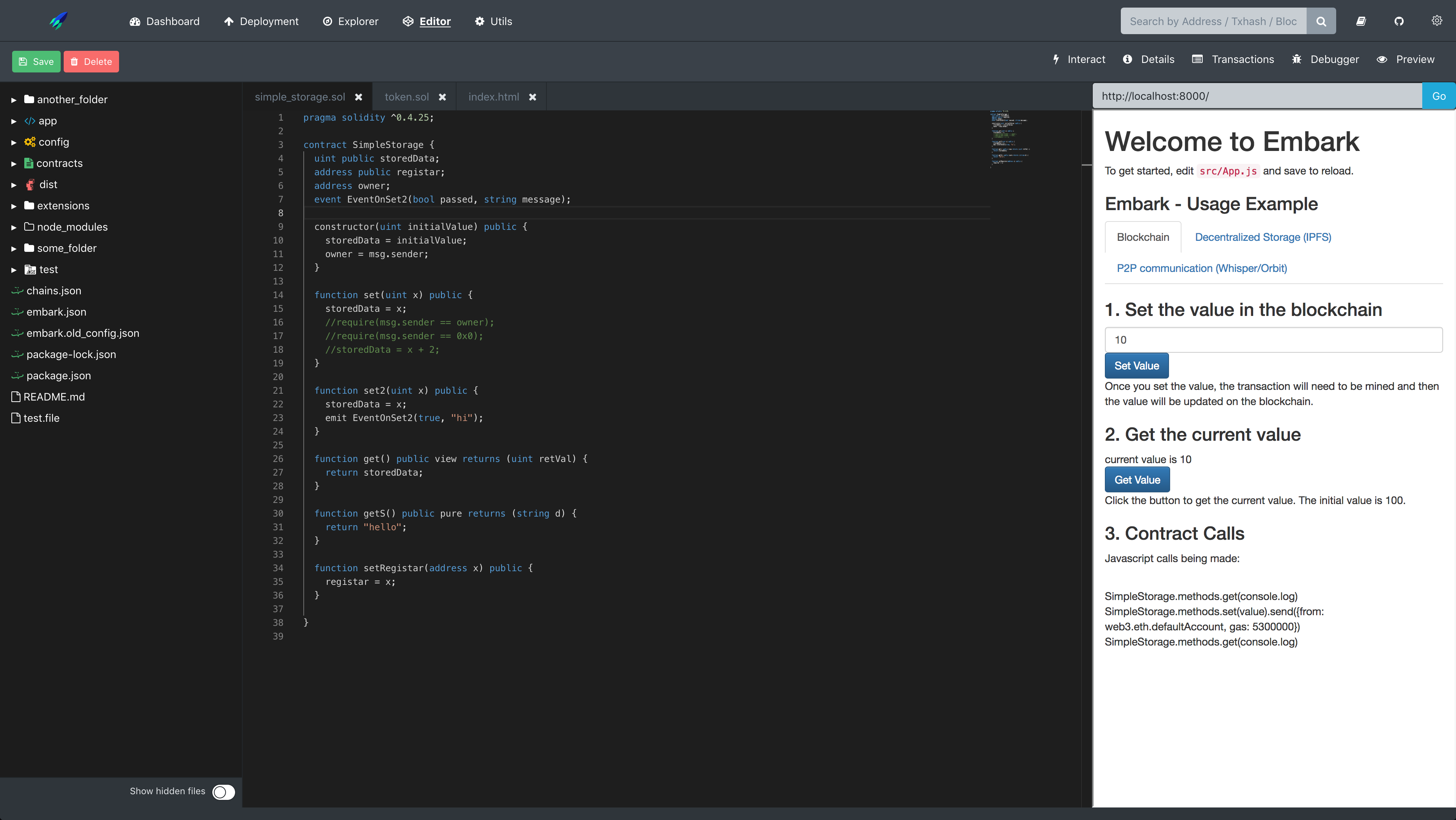Open the Deployment menu item

pyautogui.click(x=261, y=21)
